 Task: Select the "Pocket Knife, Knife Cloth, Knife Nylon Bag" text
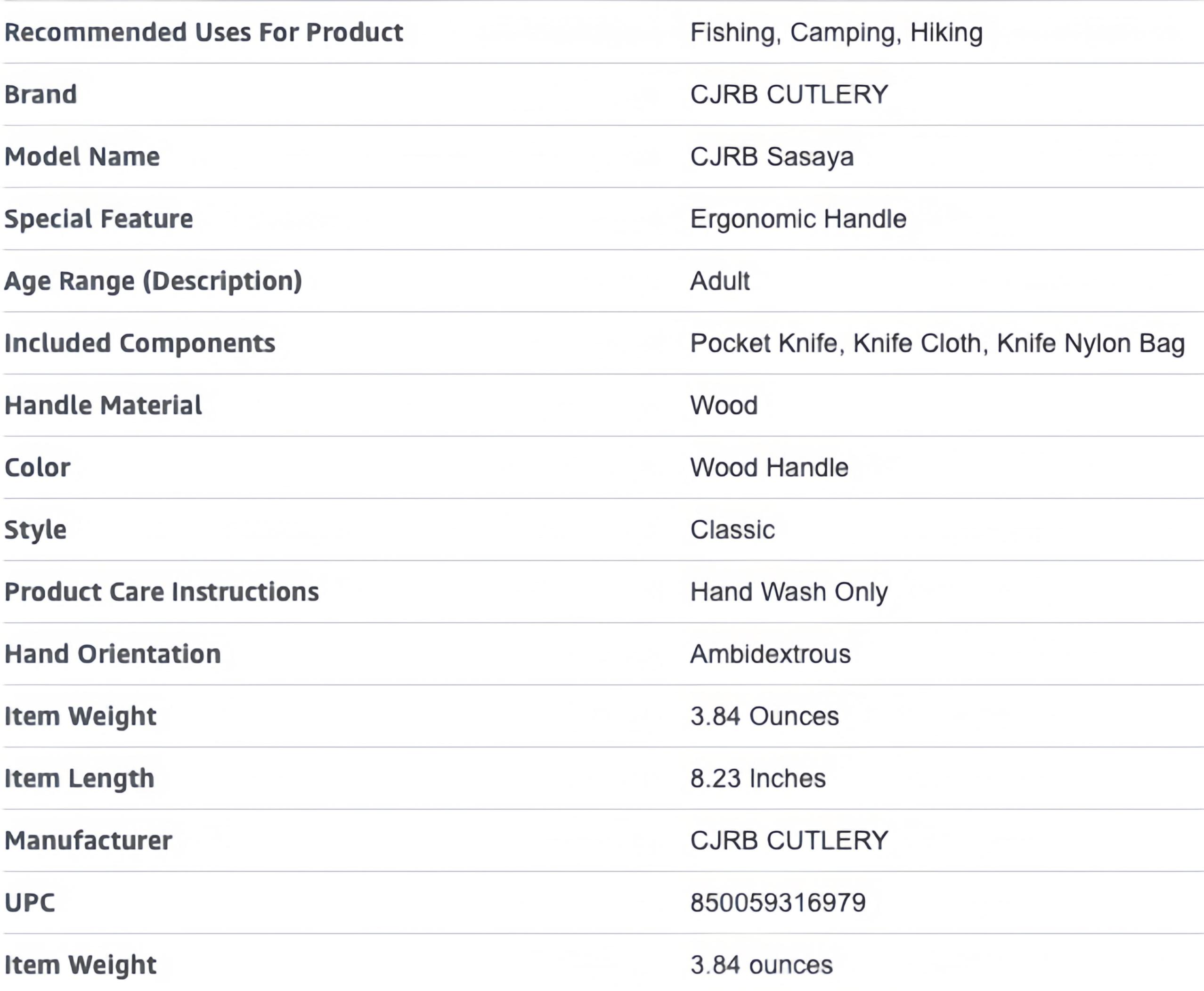pos(937,344)
